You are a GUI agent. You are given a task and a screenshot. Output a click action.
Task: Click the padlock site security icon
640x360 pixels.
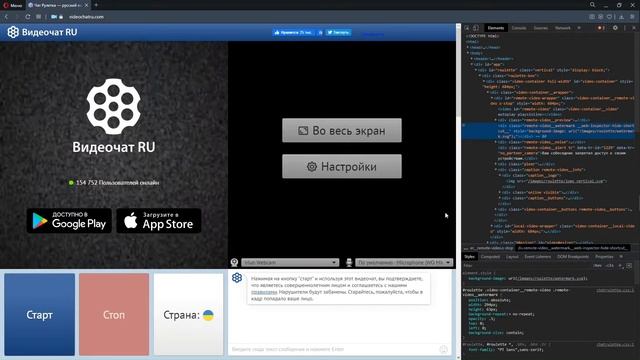coord(61,17)
